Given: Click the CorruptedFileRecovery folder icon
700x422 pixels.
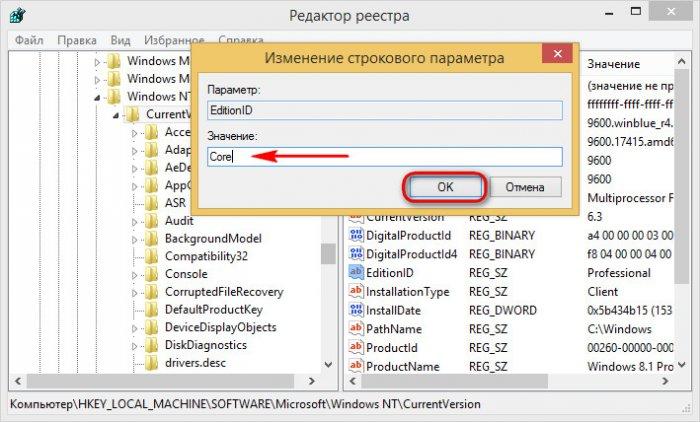Looking at the screenshot, I should pos(152,292).
